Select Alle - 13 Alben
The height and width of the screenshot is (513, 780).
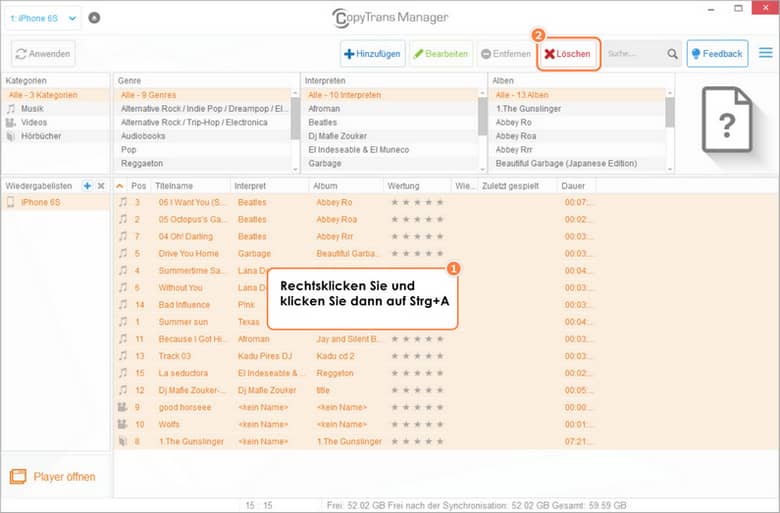(578, 95)
